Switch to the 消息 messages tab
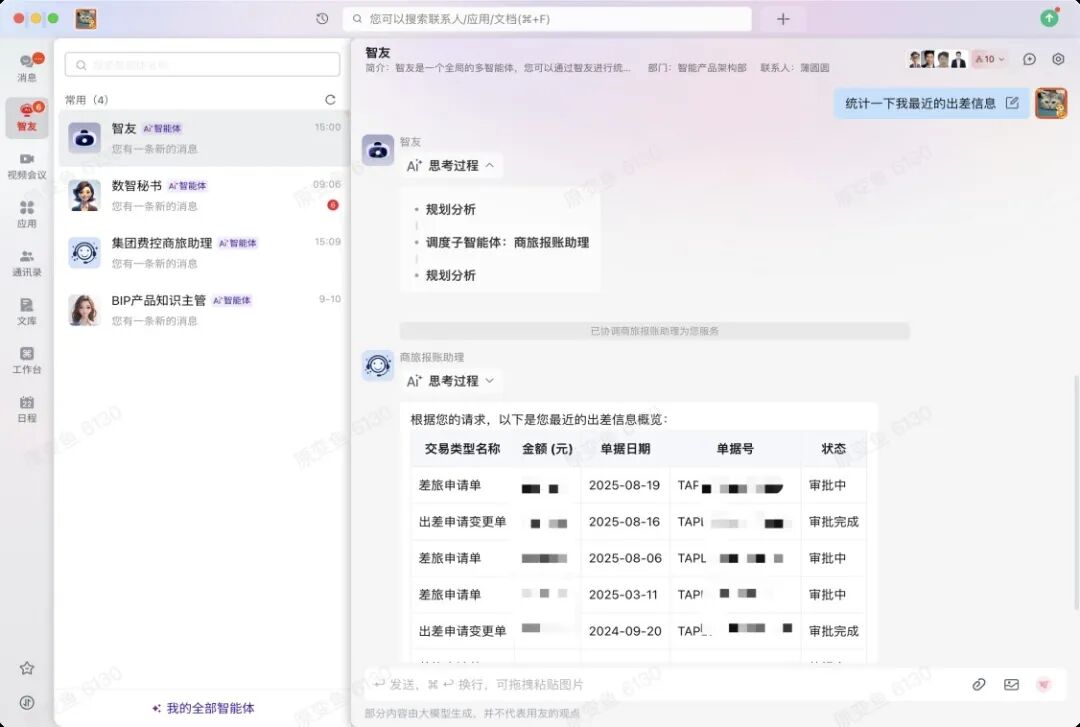 tap(27, 67)
